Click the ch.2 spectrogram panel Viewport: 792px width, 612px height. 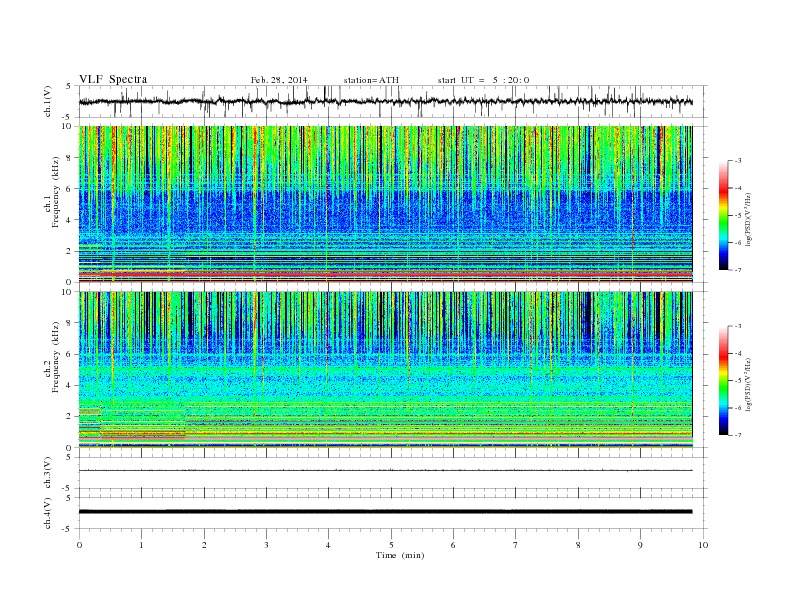[385, 370]
